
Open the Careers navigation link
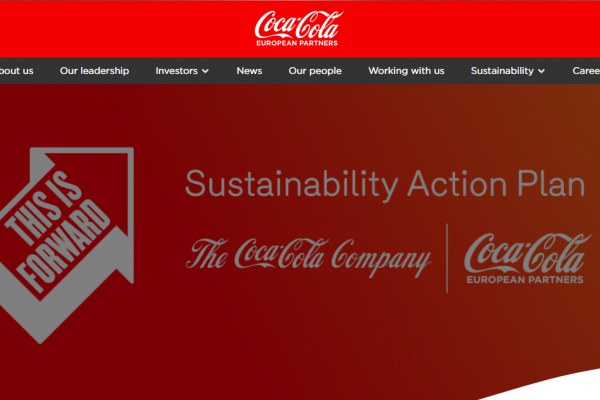point(586,71)
